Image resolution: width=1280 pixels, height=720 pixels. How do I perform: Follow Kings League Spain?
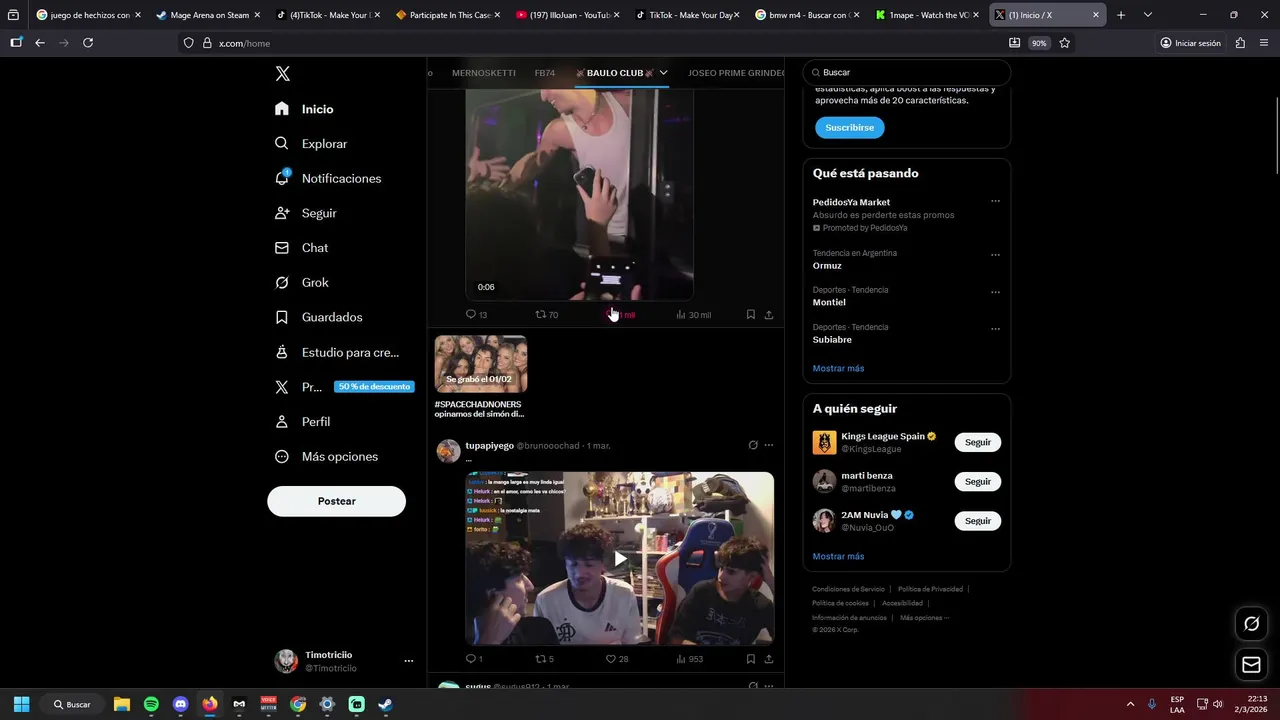(977, 442)
